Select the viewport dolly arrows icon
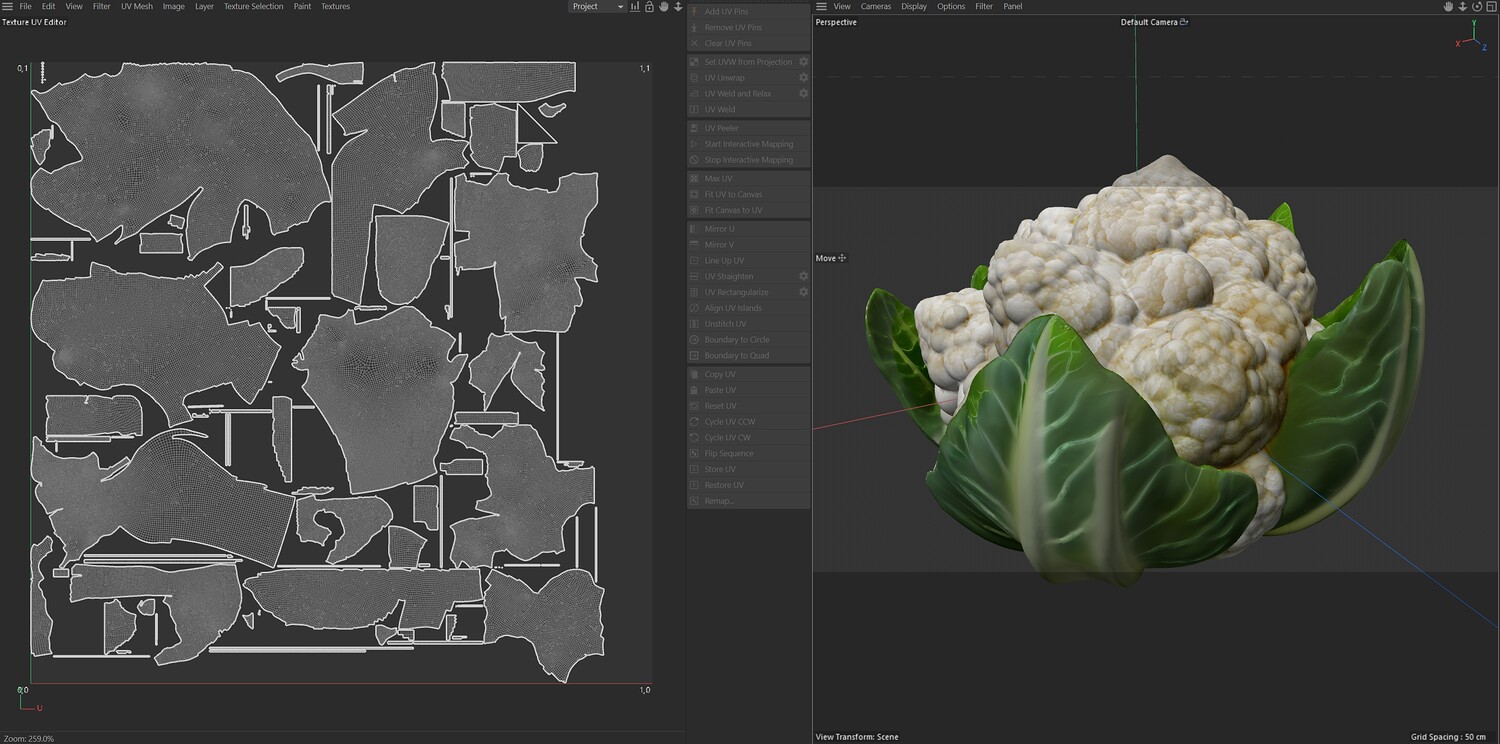Screen dimensions: 1500x744 point(1462,6)
